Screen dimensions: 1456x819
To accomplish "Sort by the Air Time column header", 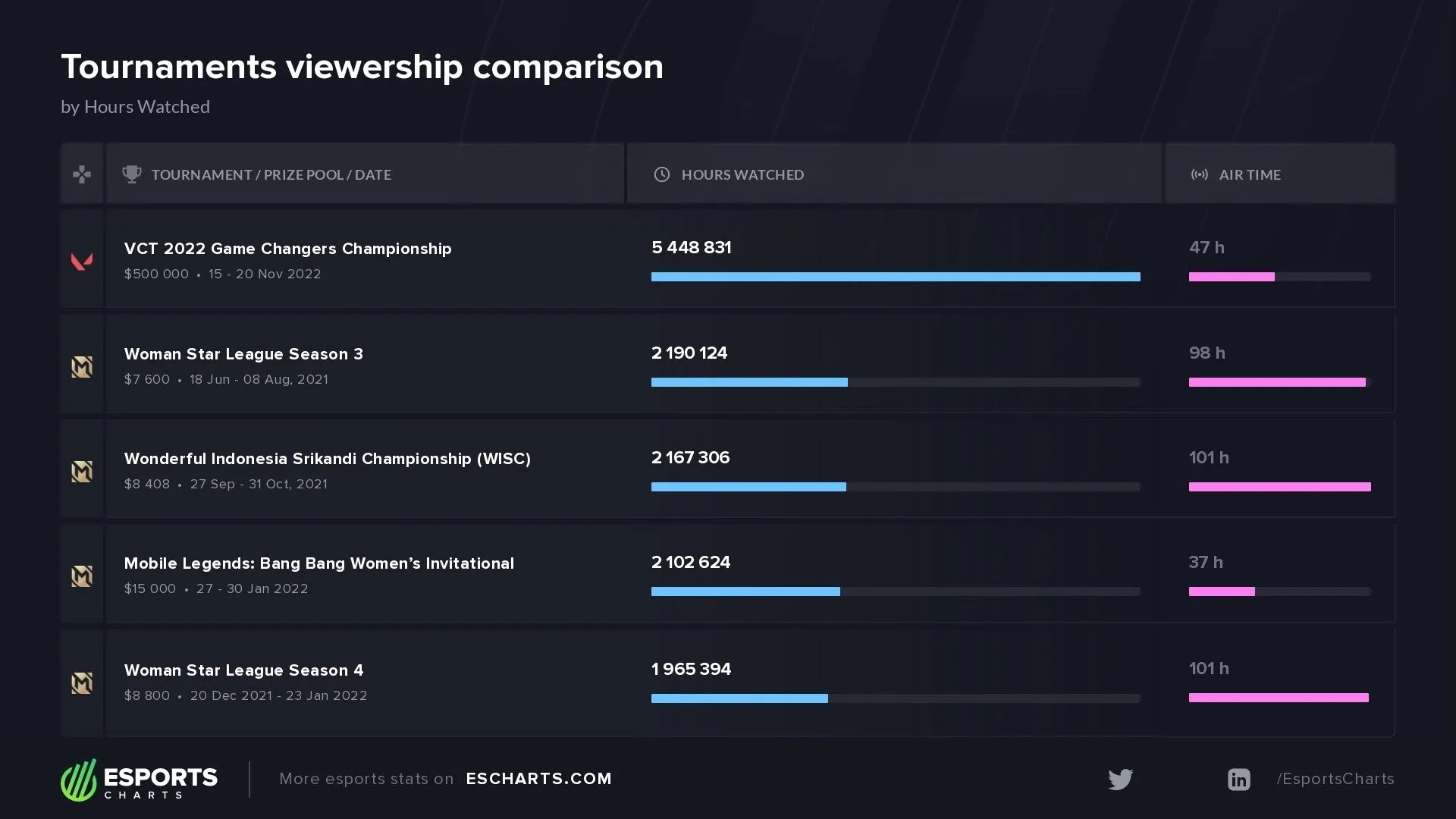I will (1280, 174).
